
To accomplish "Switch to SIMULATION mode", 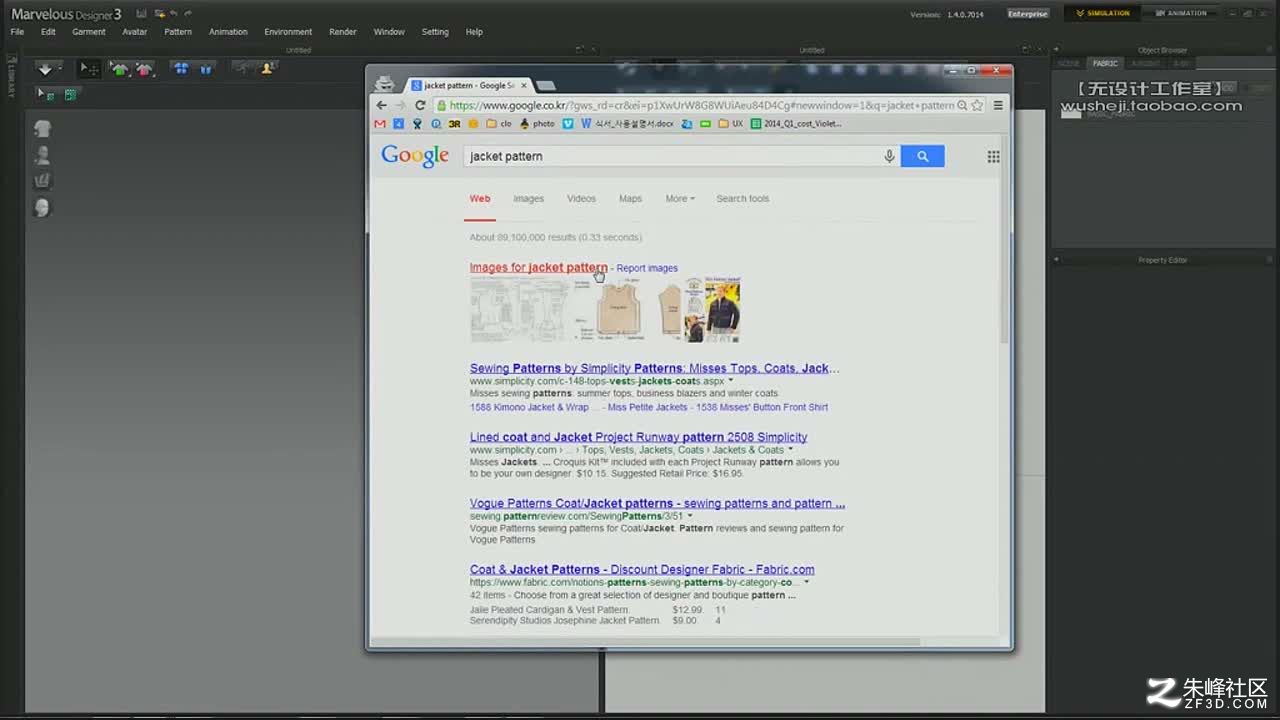I will [x=1102, y=13].
